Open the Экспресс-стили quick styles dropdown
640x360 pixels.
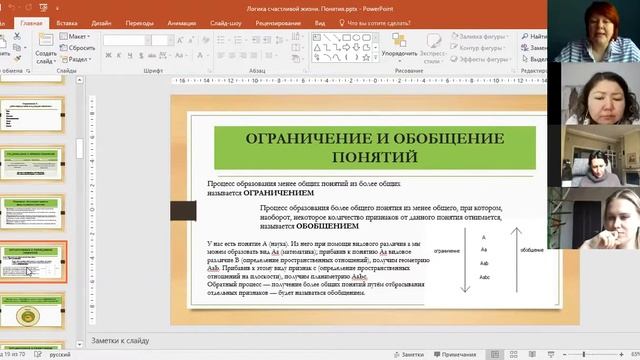[x=433, y=48]
